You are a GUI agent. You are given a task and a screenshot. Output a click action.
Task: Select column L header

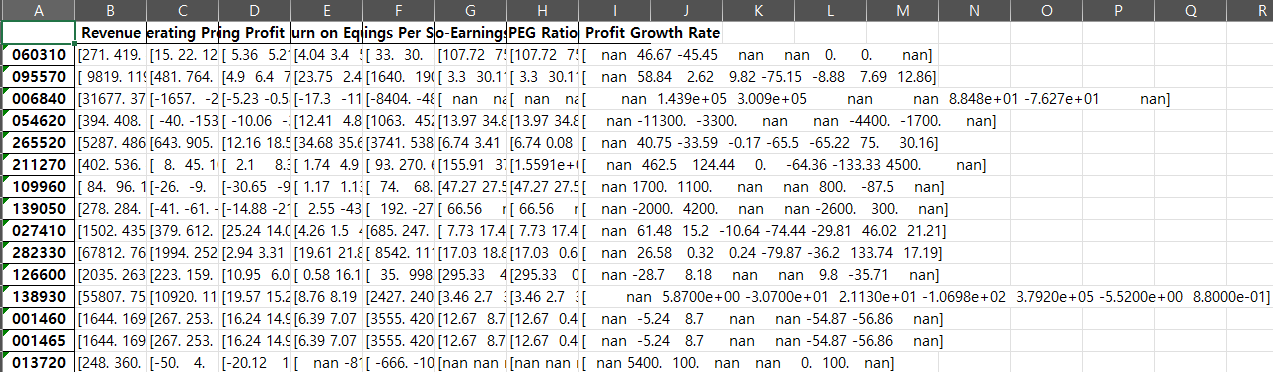(830, 10)
